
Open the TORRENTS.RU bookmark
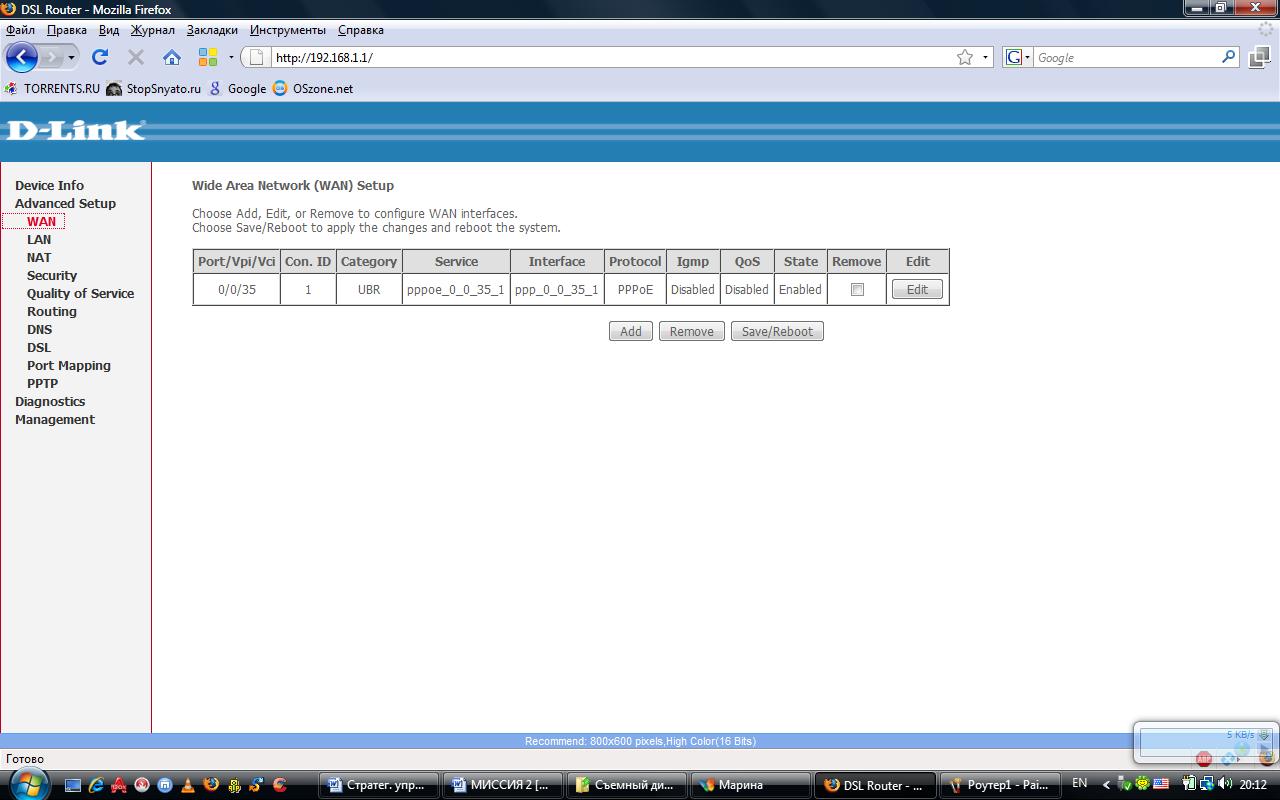coord(53,88)
